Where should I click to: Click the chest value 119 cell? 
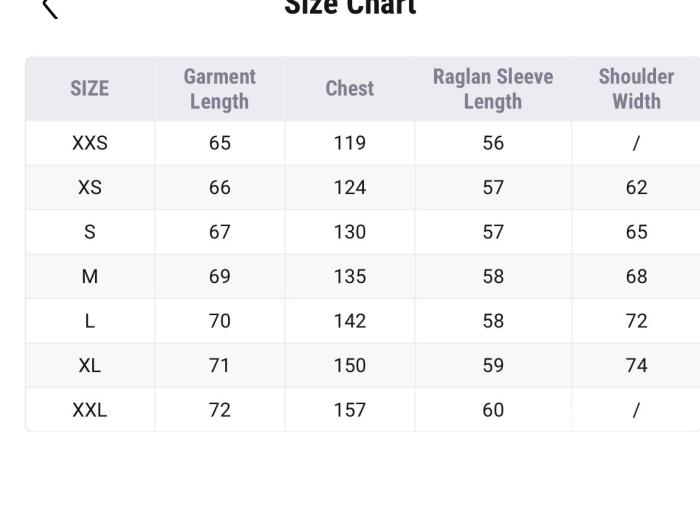[350, 143]
